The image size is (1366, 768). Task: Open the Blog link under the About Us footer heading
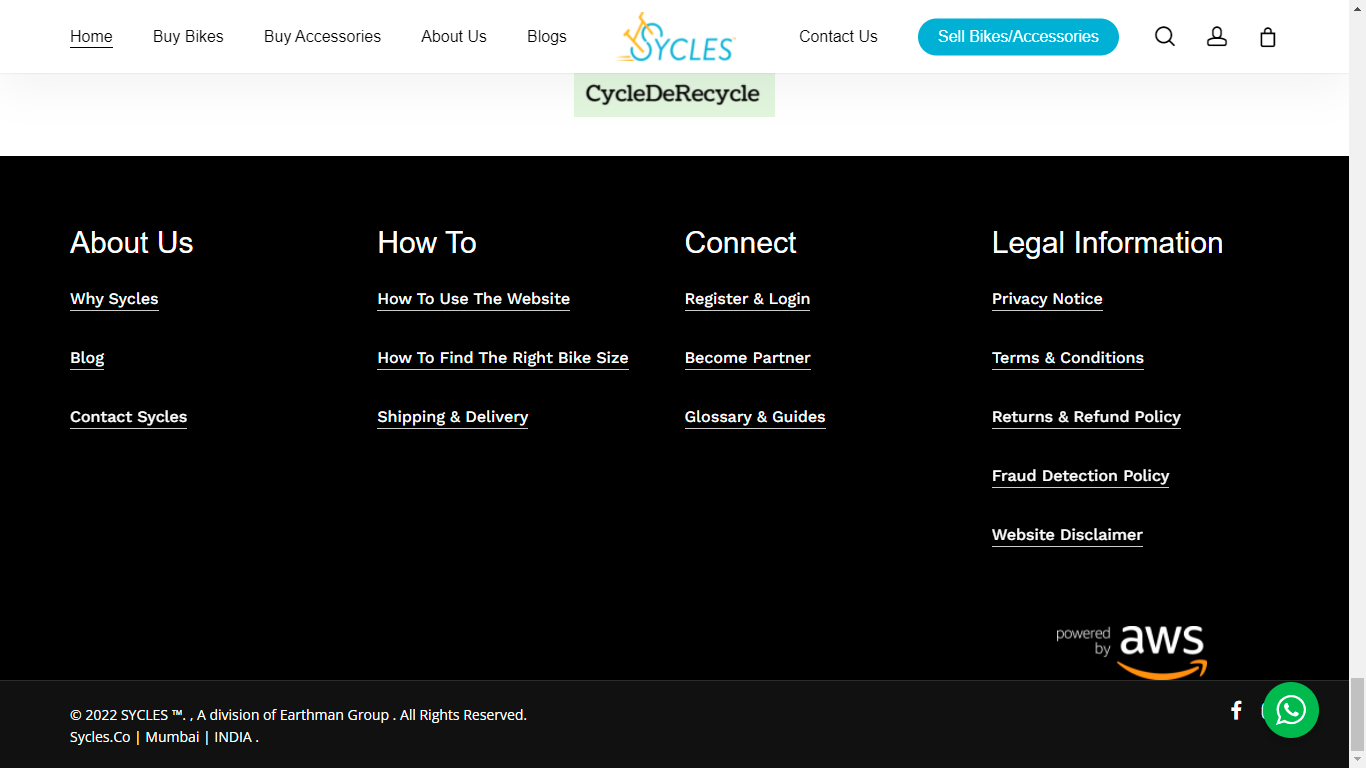(87, 358)
